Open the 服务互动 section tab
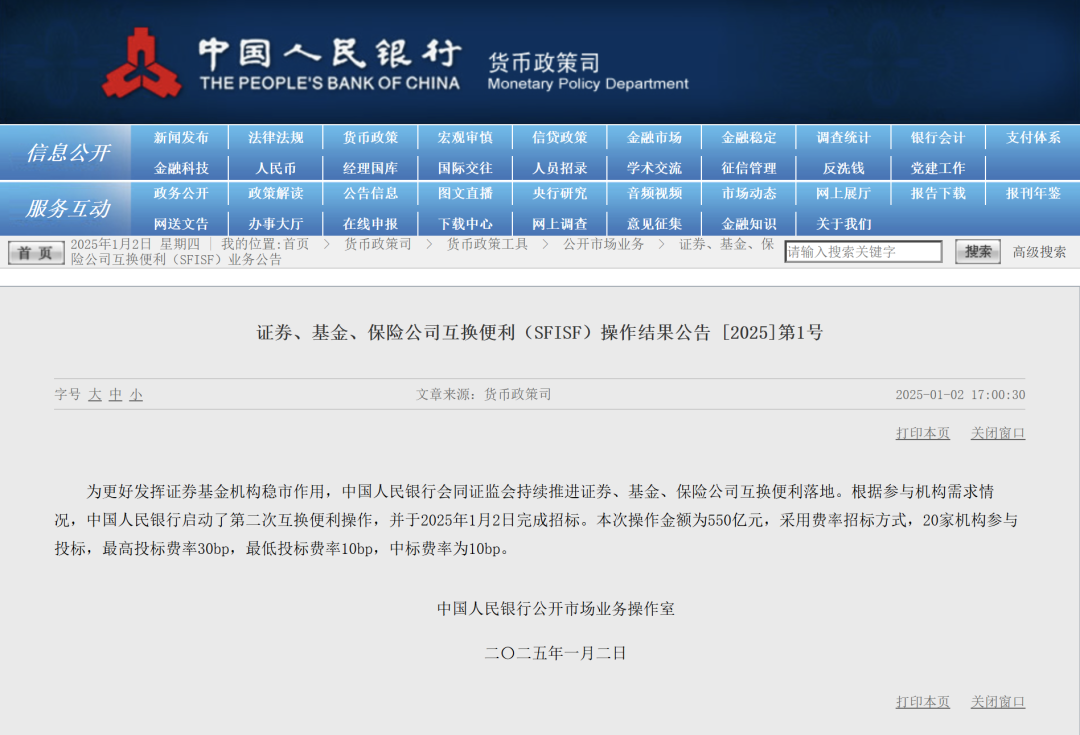The width and height of the screenshot is (1080, 735). pyautogui.click(x=67, y=209)
